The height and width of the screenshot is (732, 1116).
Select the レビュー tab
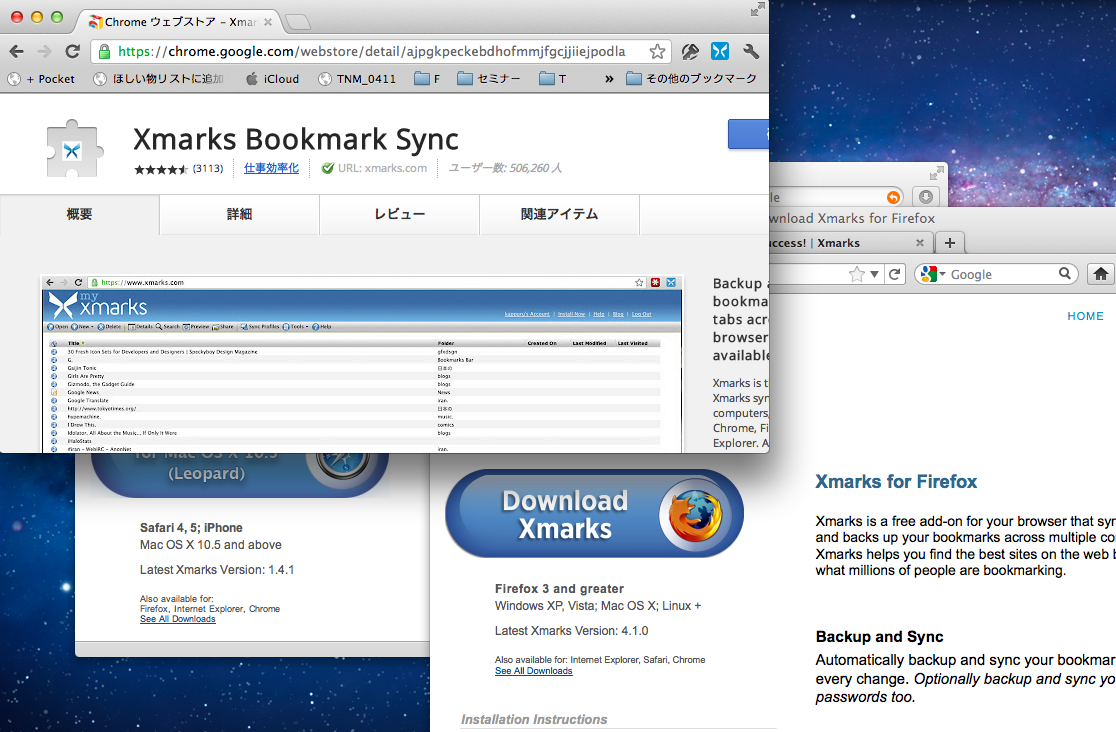(x=399, y=214)
